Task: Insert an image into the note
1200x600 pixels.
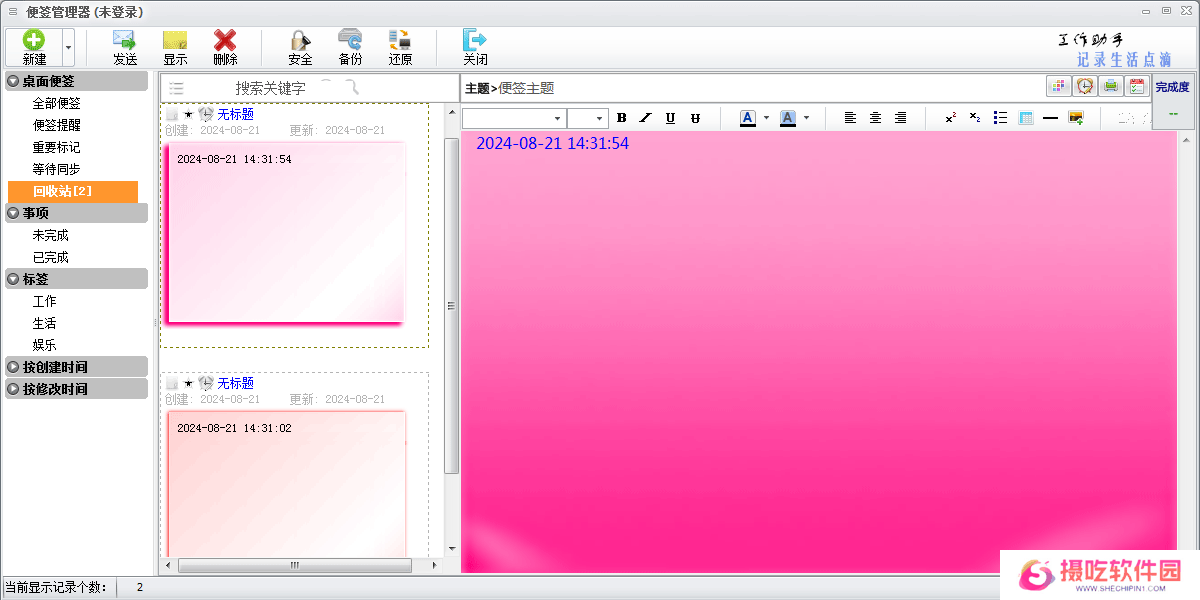Action: coord(1076,118)
